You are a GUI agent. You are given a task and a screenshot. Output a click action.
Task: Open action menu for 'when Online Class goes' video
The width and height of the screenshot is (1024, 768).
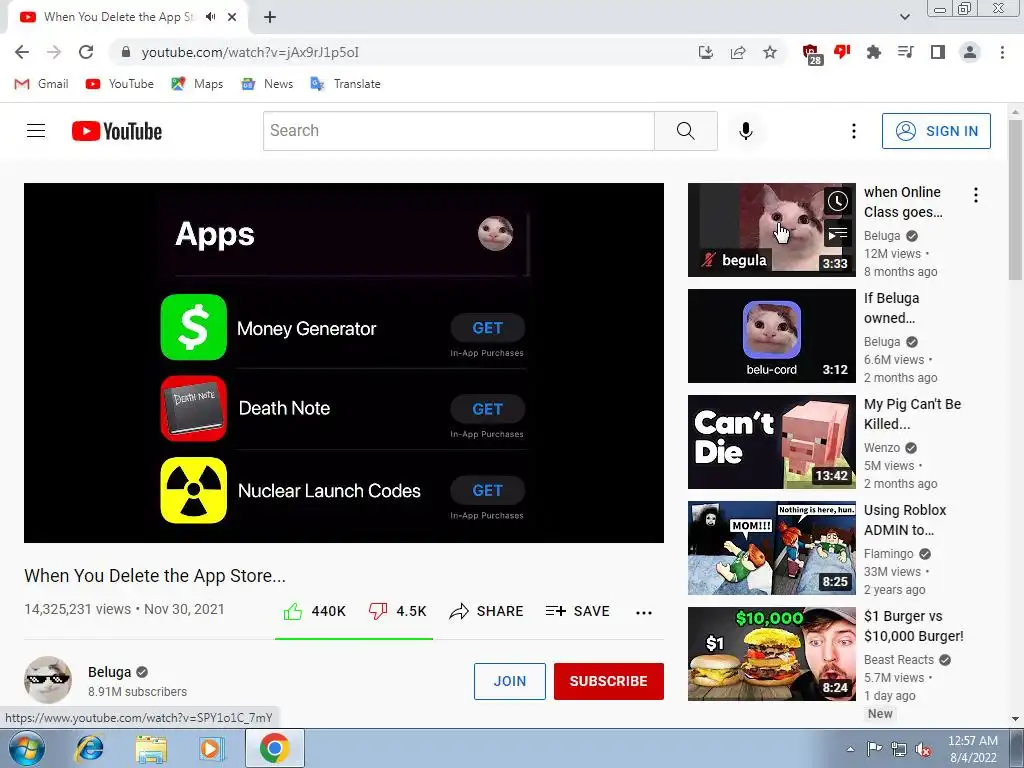[x=976, y=195]
